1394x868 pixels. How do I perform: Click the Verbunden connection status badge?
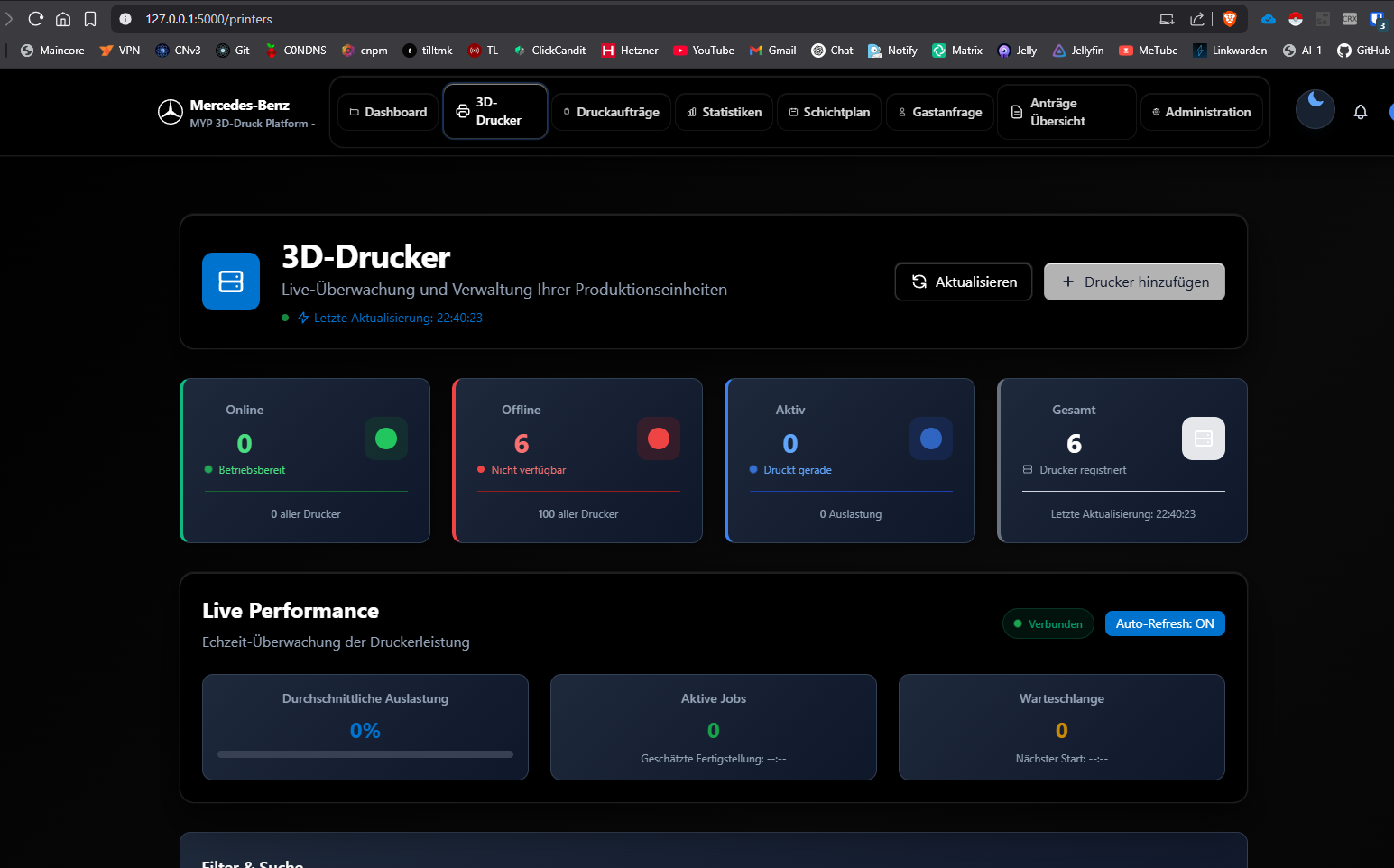[x=1048, y=623]
